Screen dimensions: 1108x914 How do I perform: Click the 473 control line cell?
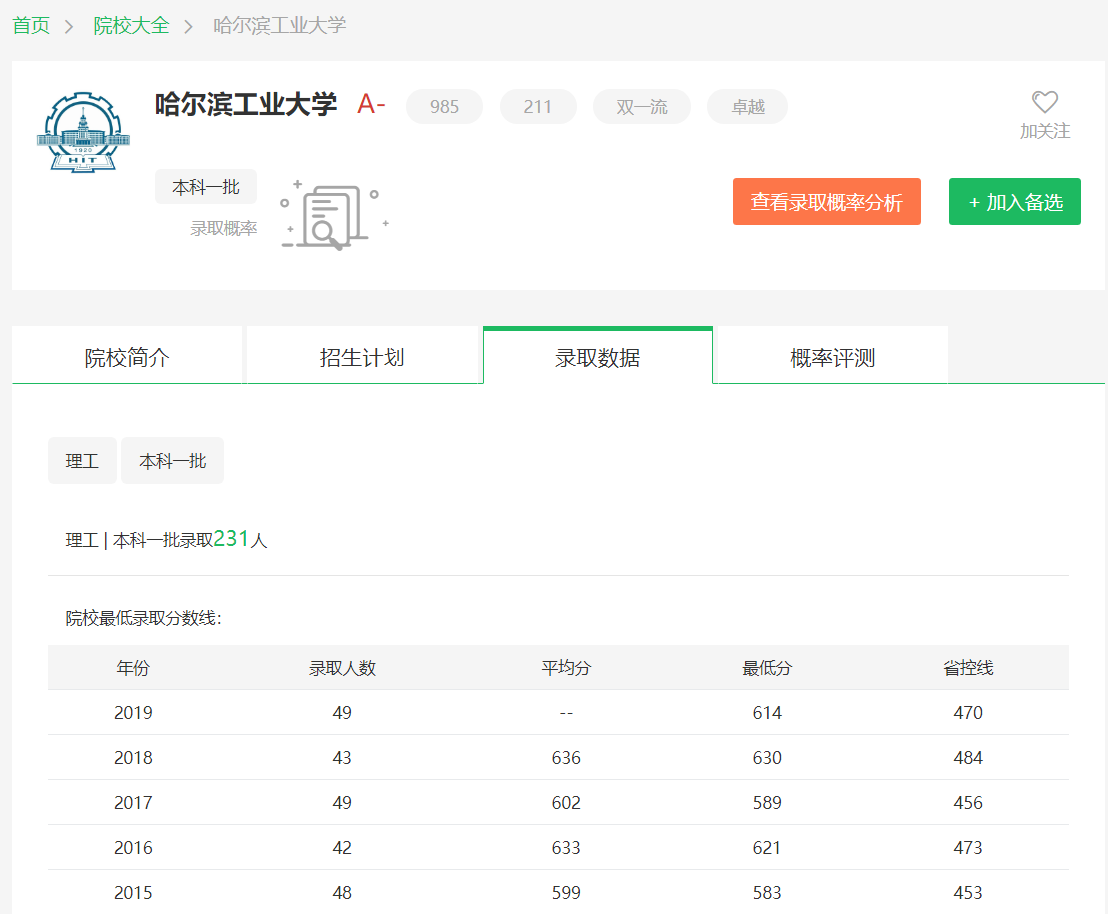coord(968,848)
